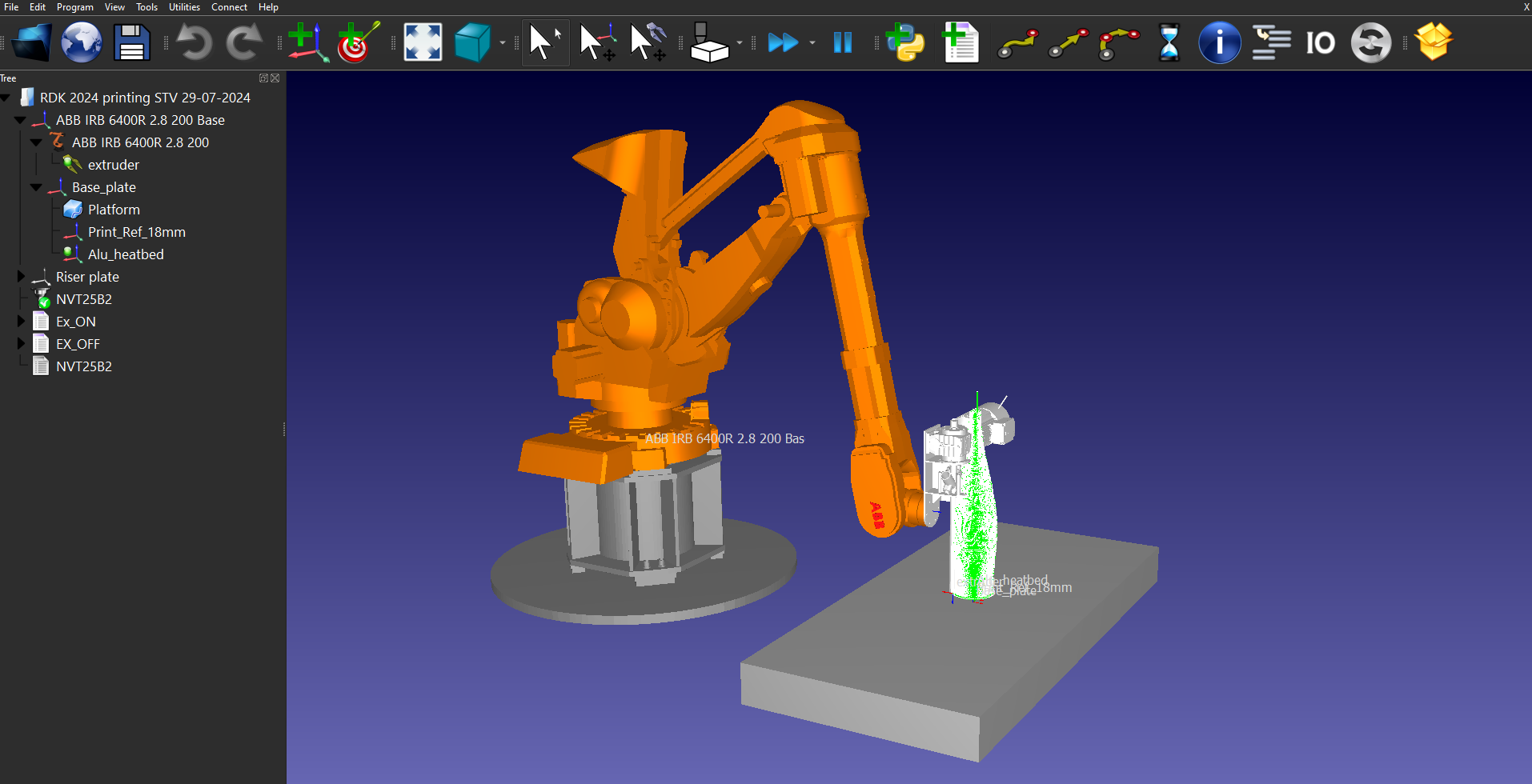The width and height of the screenshot is (1532, 784).
Task: Click the Open station folder icon
Action: tap(33, 42)
